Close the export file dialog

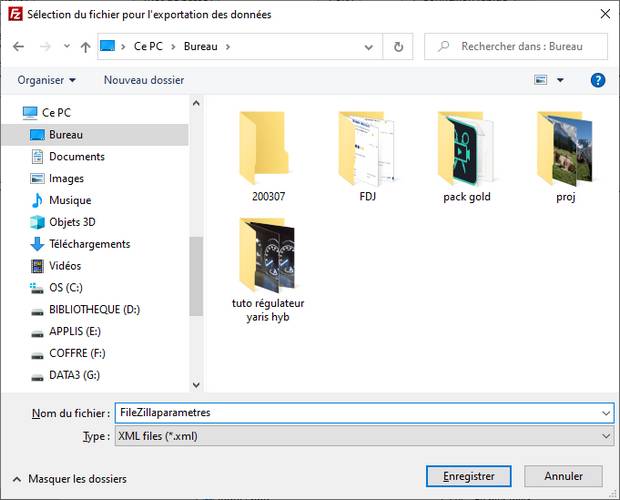tap(605, 14)
